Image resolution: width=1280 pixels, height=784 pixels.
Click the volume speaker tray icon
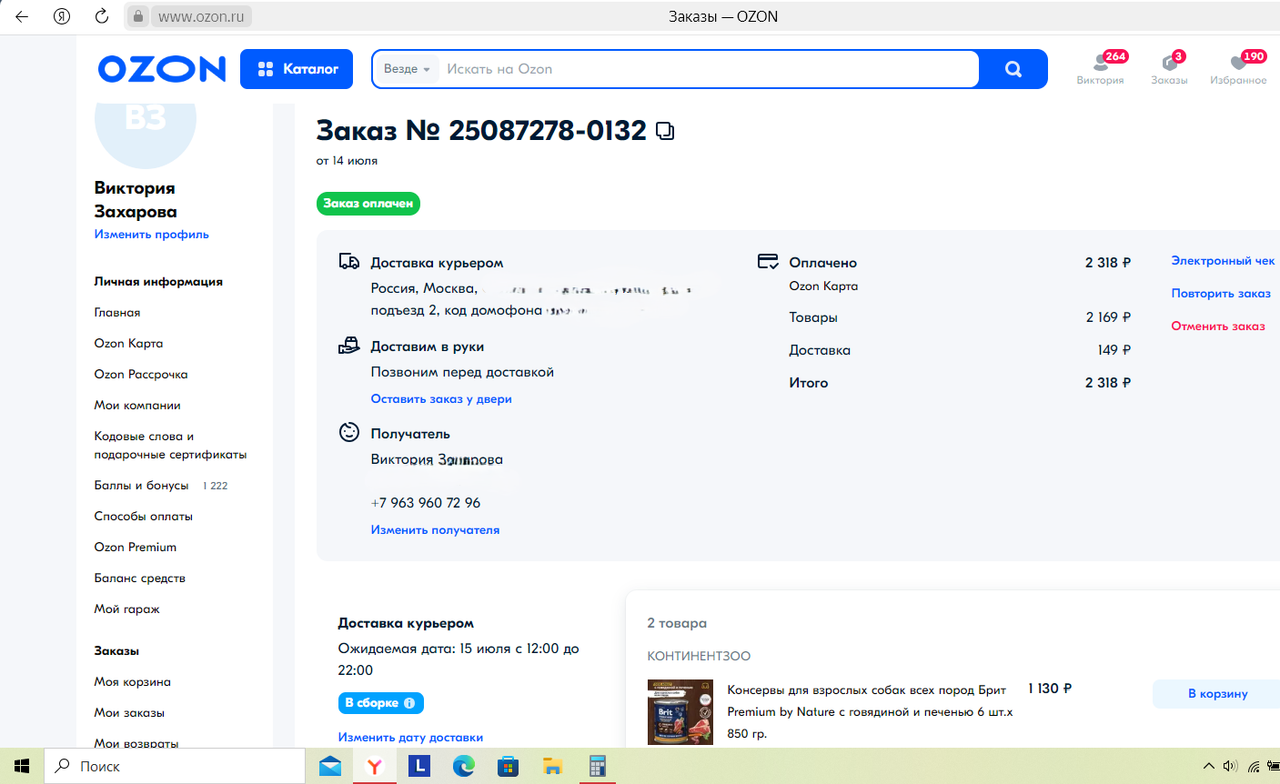1231,767
